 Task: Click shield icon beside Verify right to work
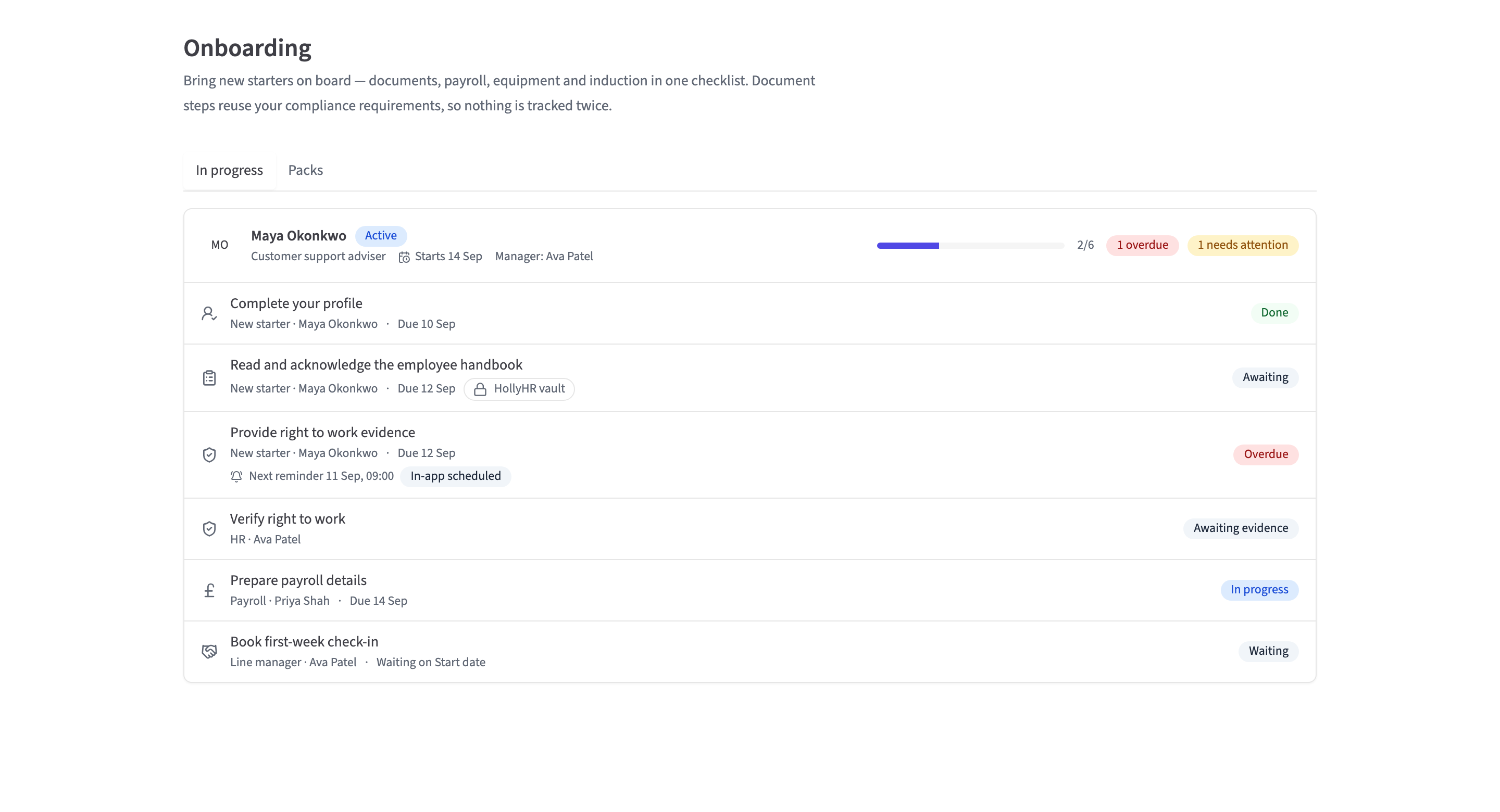209,528
